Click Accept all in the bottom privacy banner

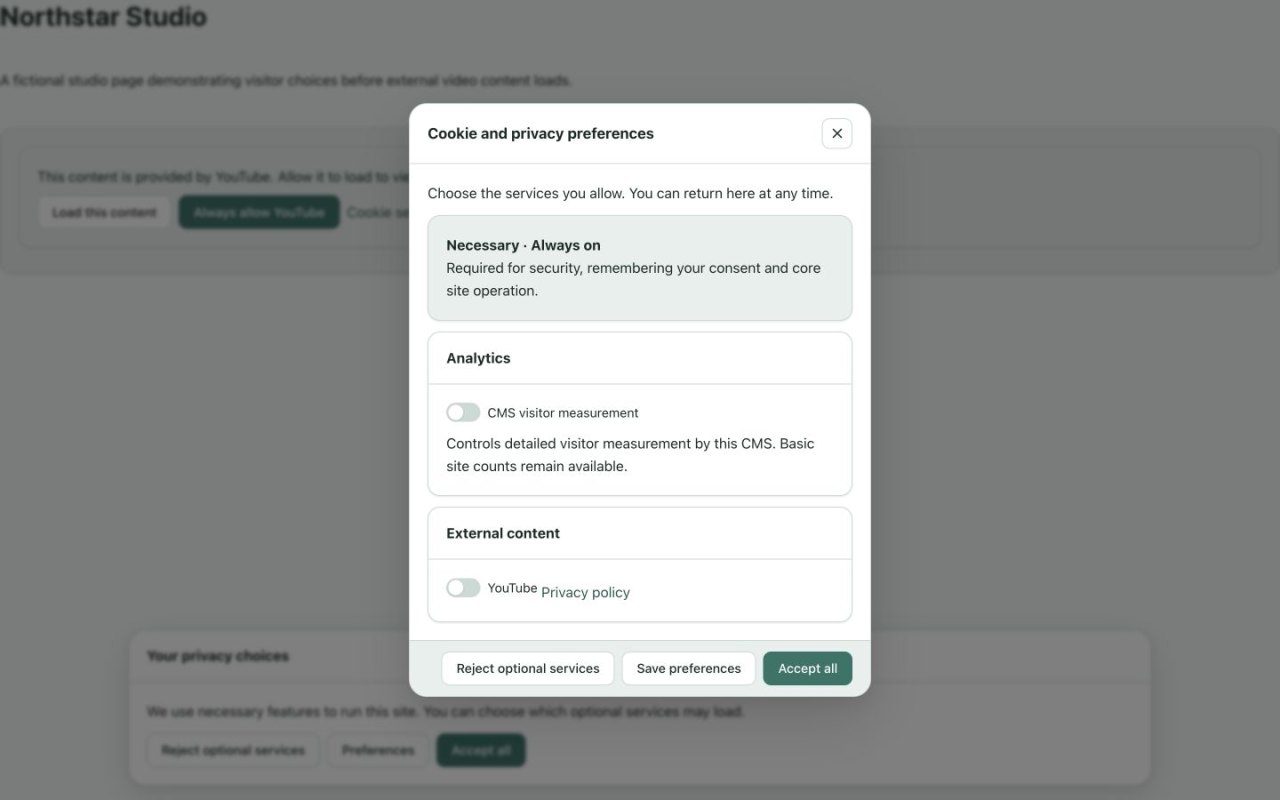coord(481,750)
